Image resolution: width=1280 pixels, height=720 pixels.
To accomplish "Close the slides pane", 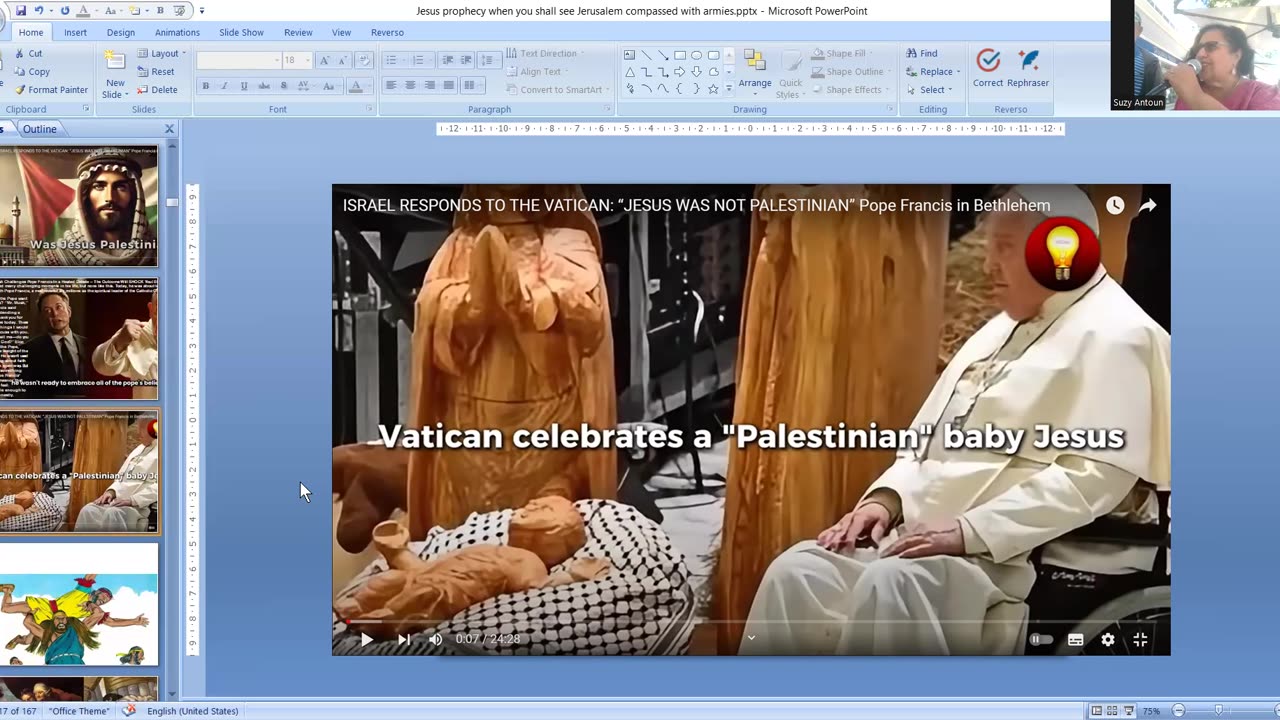I will [169, 129].
